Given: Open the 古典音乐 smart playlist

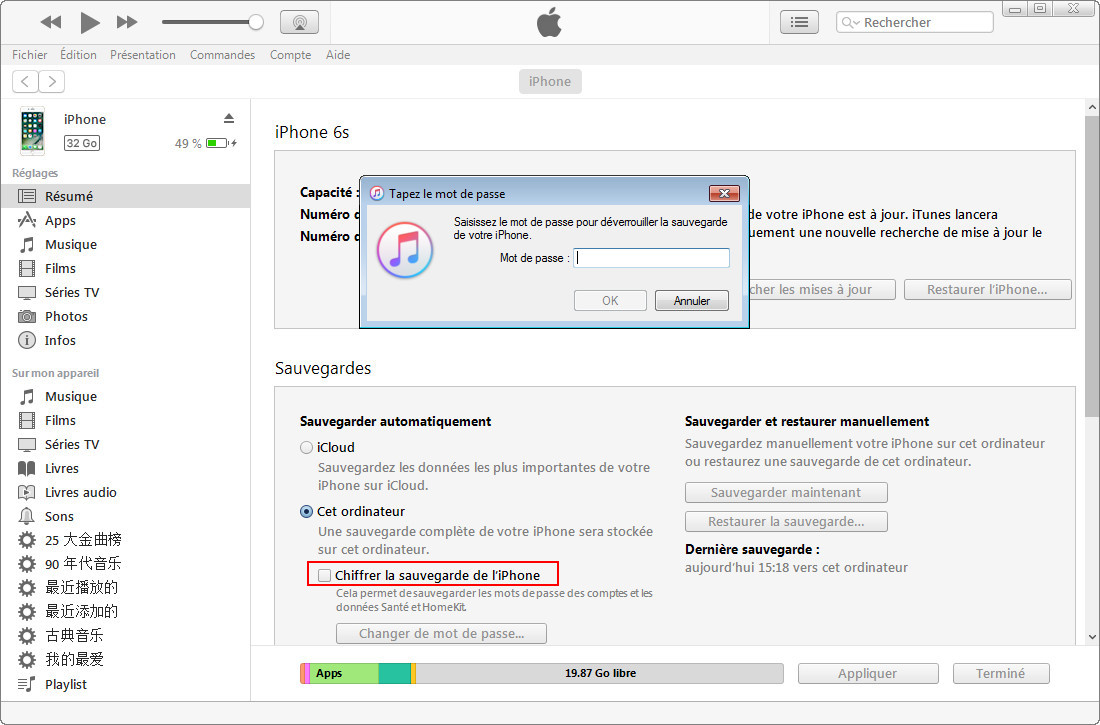Looking at the screenshot, I should click(74, 636).
